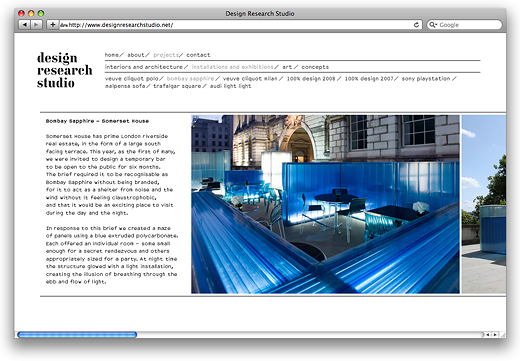Open the veuve cliquot milan project
Viewport: 520px width, 361px height.
click(250, 79)
